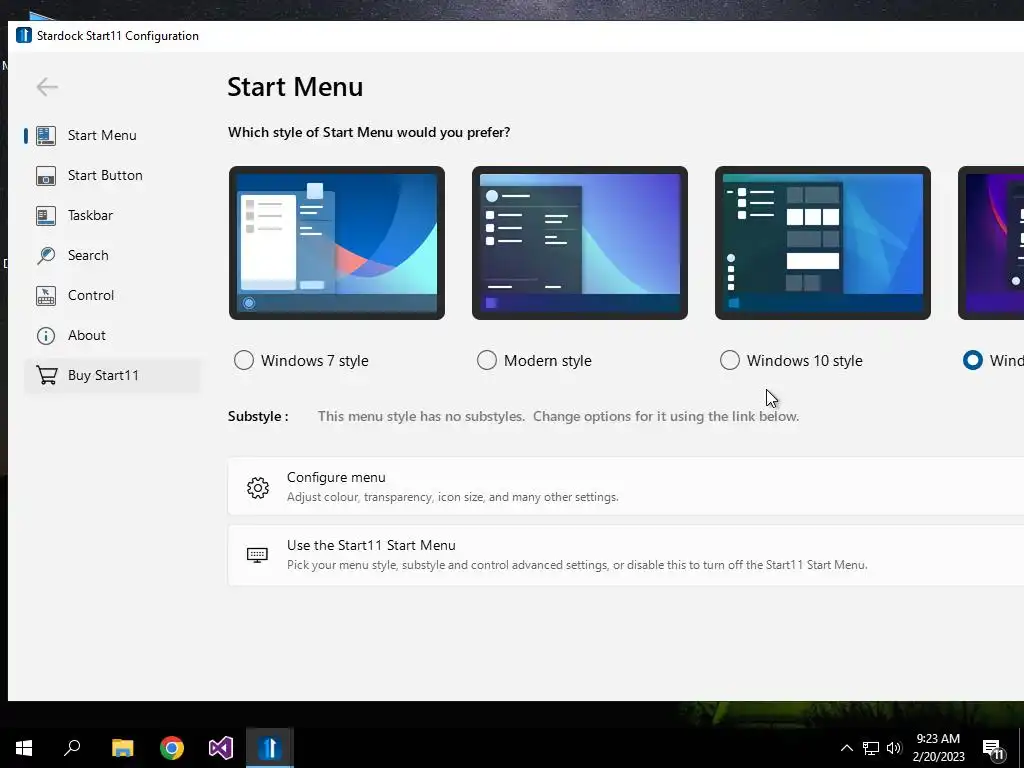1024x768 pixels.
Task: Click the shopping cart icon
Action: click(x=46, y=376)
